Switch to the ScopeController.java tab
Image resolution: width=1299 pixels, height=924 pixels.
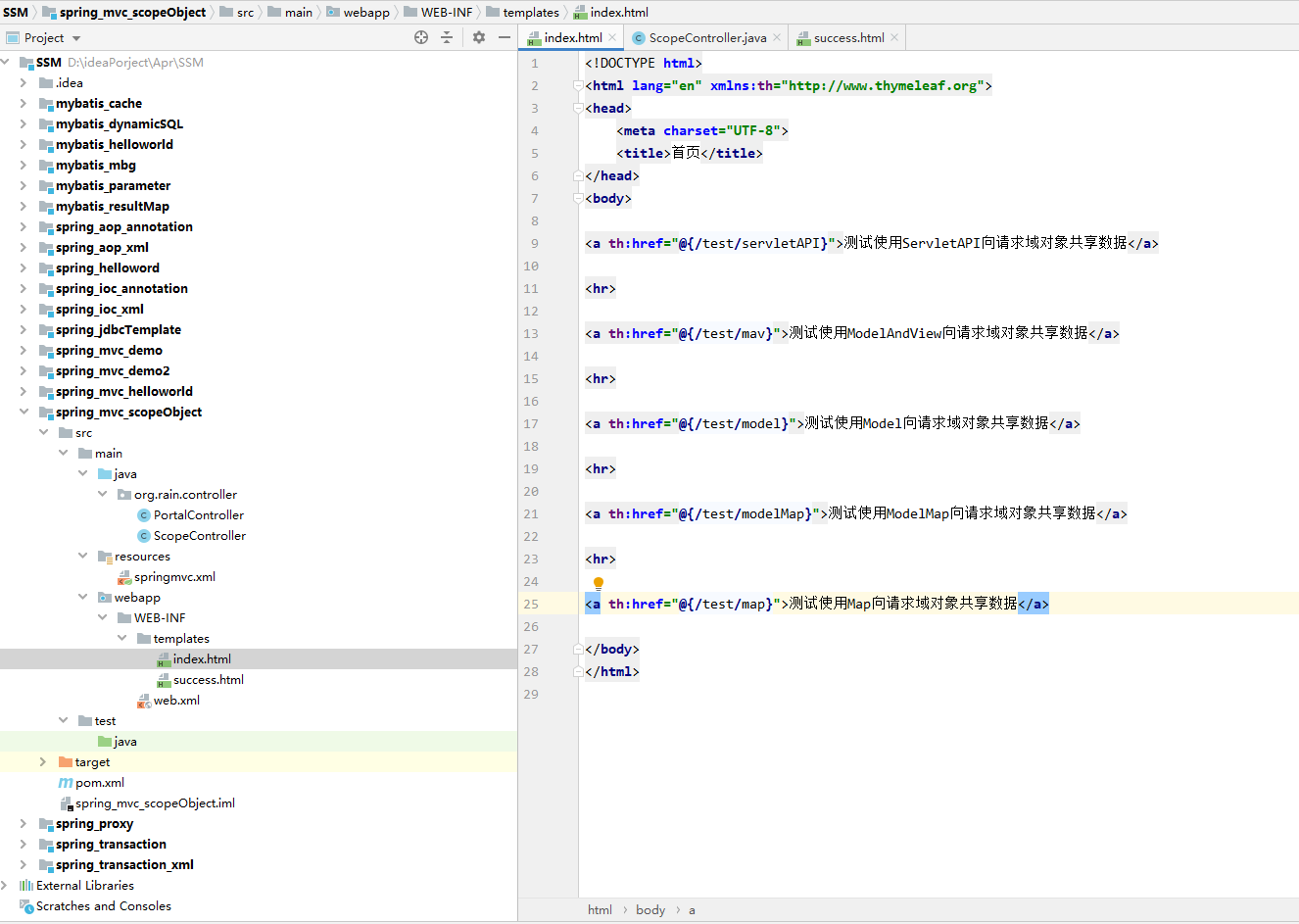tap(707, 38)
